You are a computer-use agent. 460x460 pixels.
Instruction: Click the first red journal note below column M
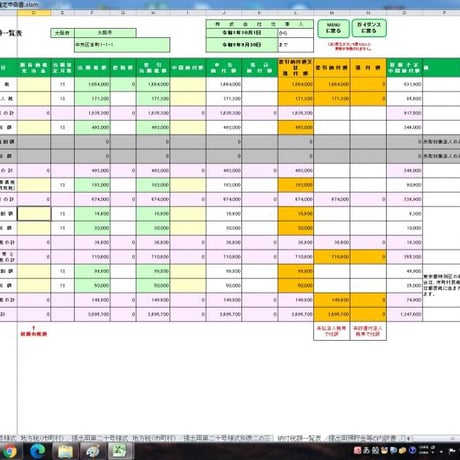click(332, 331)
